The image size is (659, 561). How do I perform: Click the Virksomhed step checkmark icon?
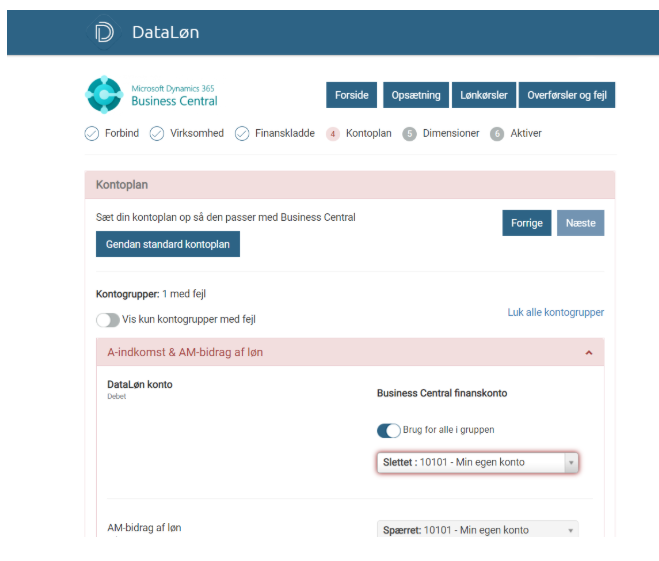click(157, 134)
